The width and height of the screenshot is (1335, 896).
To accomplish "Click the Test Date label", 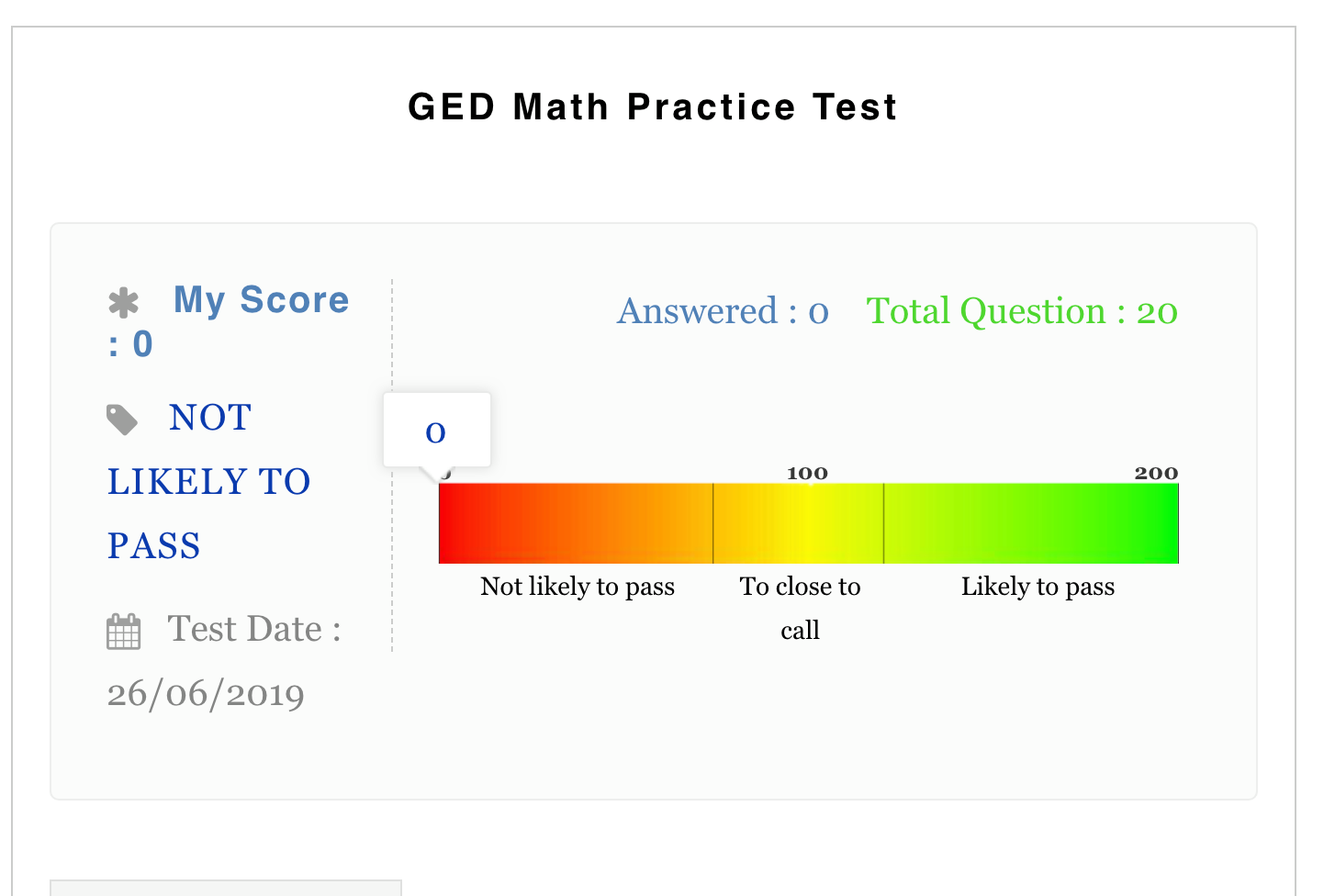I will click(x=254, y=630).
